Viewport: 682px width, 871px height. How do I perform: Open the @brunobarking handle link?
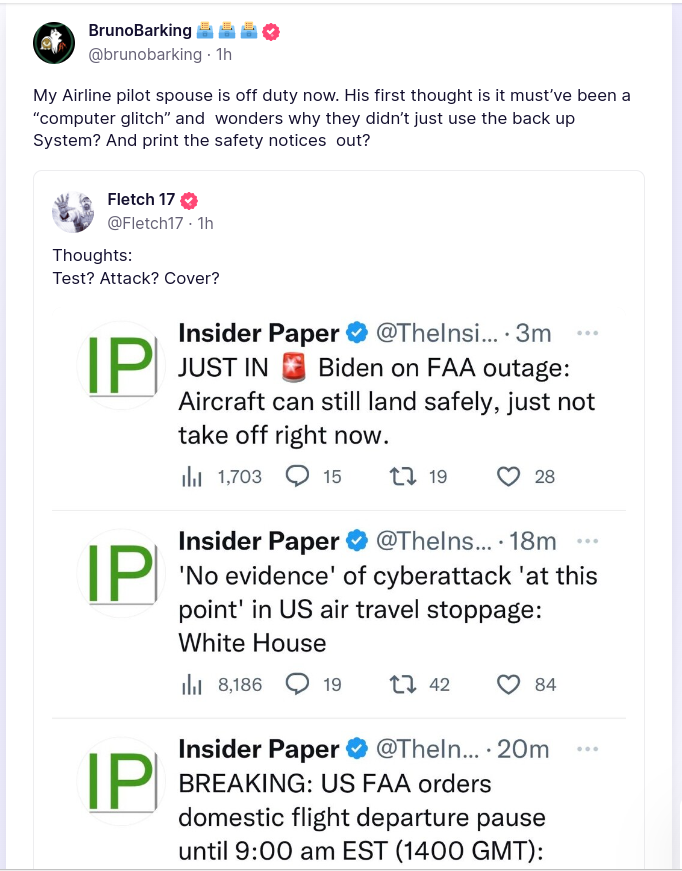(145, 54)
